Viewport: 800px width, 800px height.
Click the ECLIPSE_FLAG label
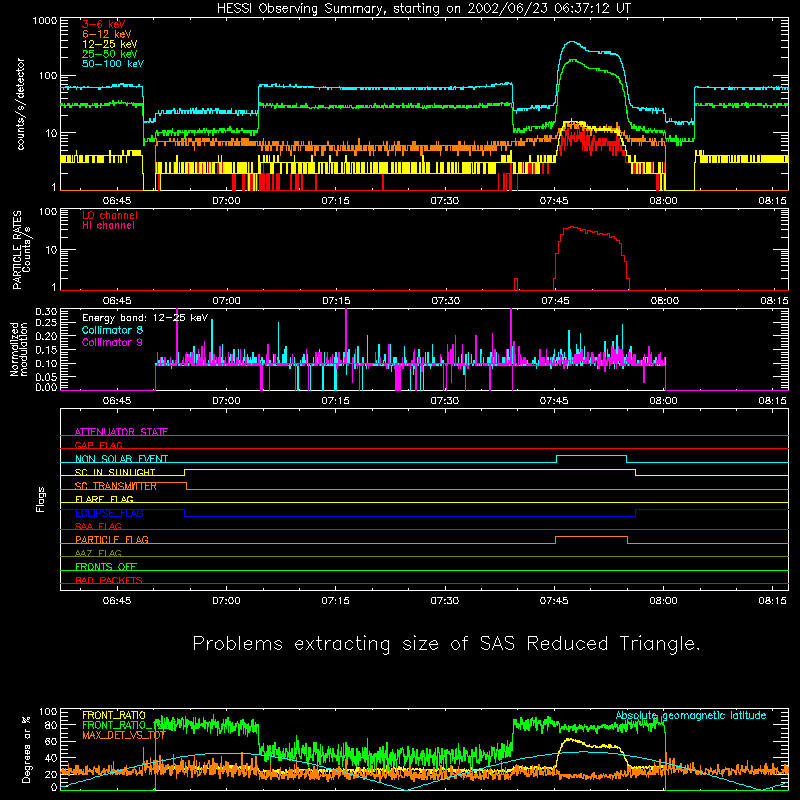(x=109, y=513)
